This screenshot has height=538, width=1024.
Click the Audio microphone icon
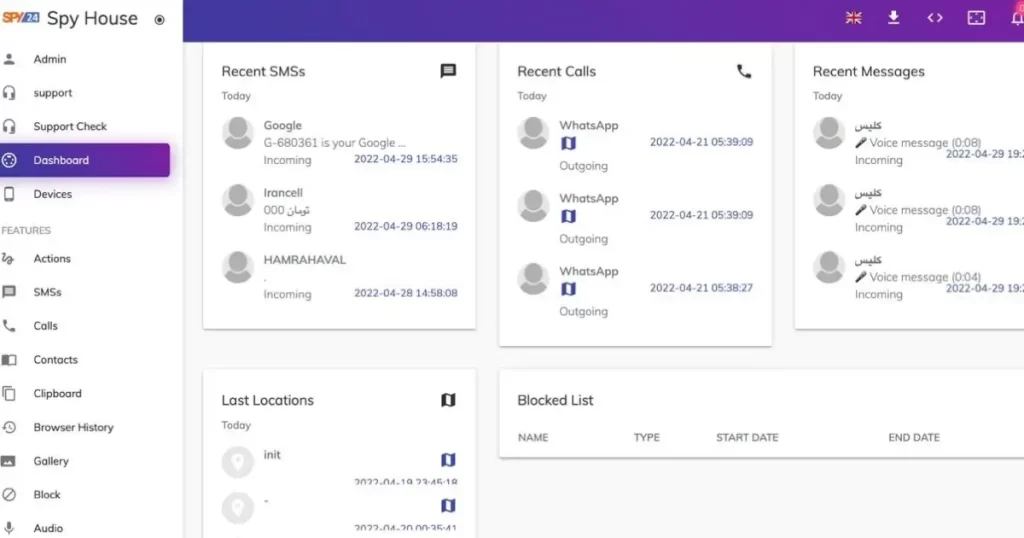pos(9,528)
